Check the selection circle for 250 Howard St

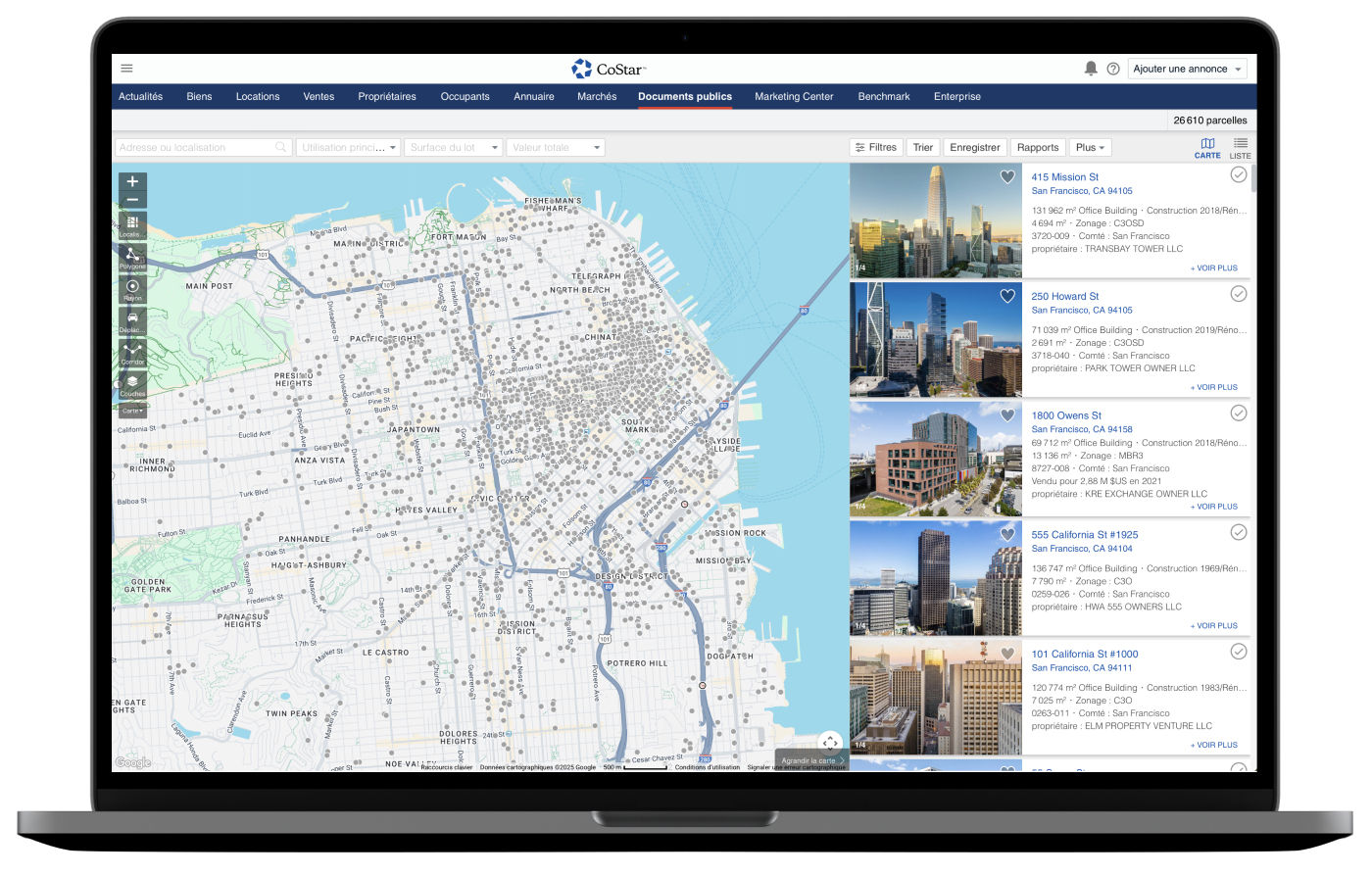coord(1239,294)
